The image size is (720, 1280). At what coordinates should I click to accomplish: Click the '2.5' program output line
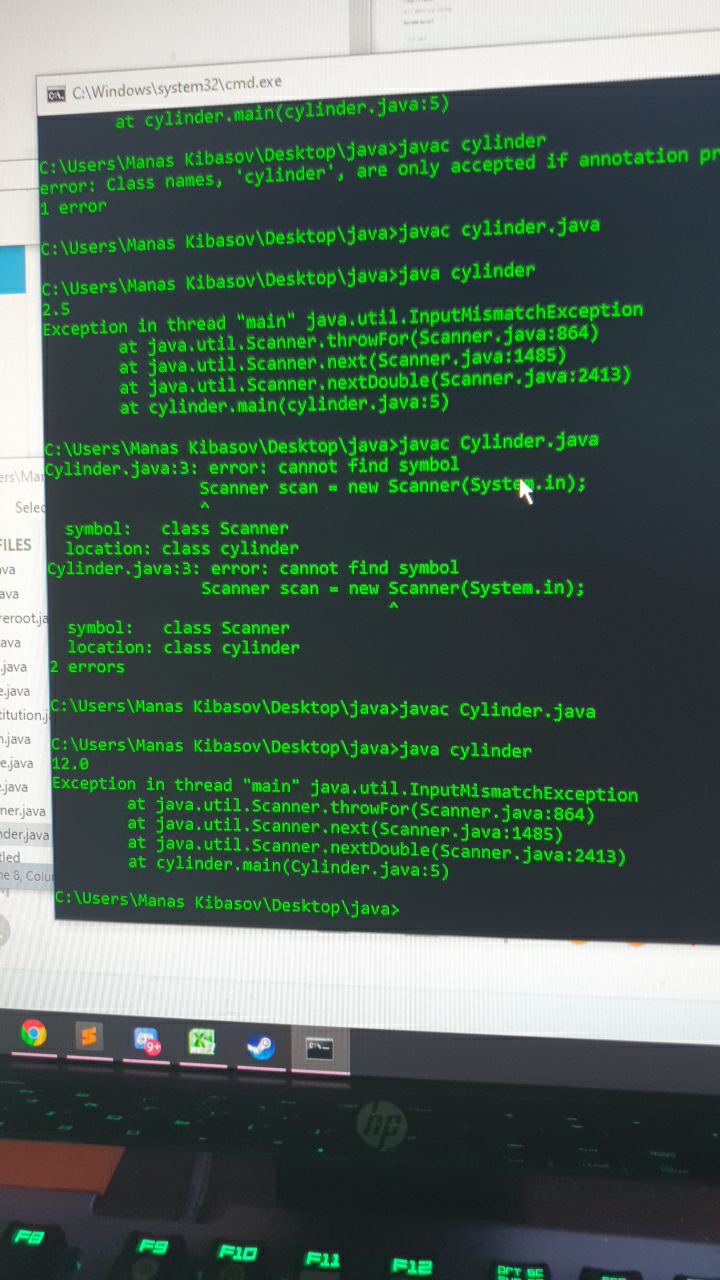[x=56, y=310]
